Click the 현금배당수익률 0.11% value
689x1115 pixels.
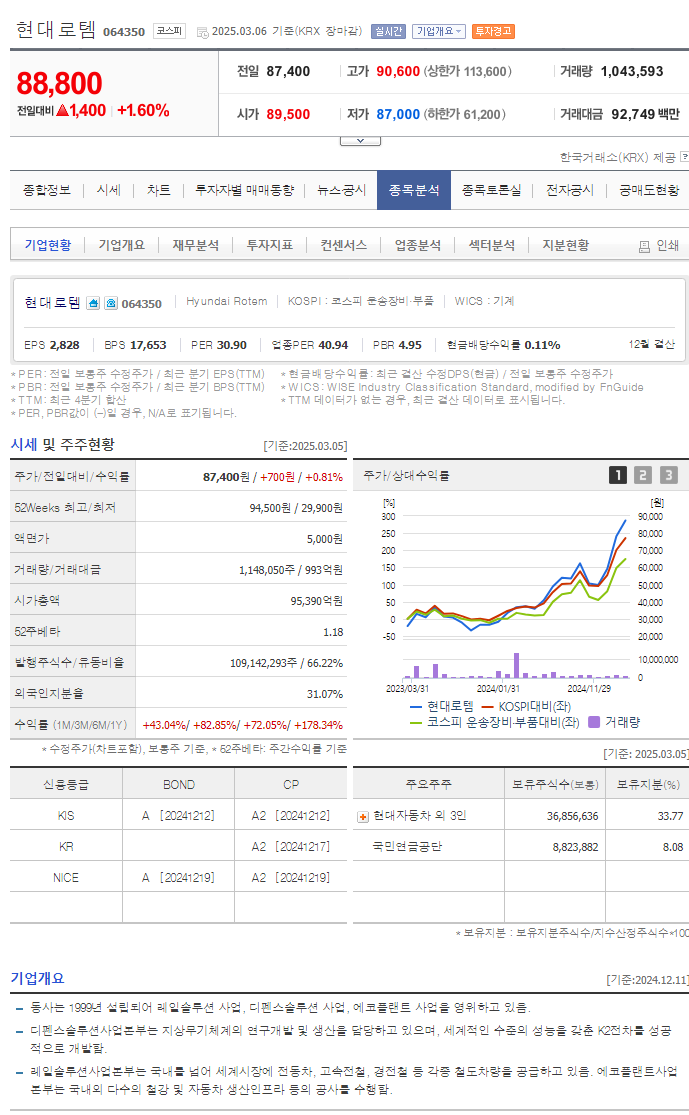[x=542, y=345]
